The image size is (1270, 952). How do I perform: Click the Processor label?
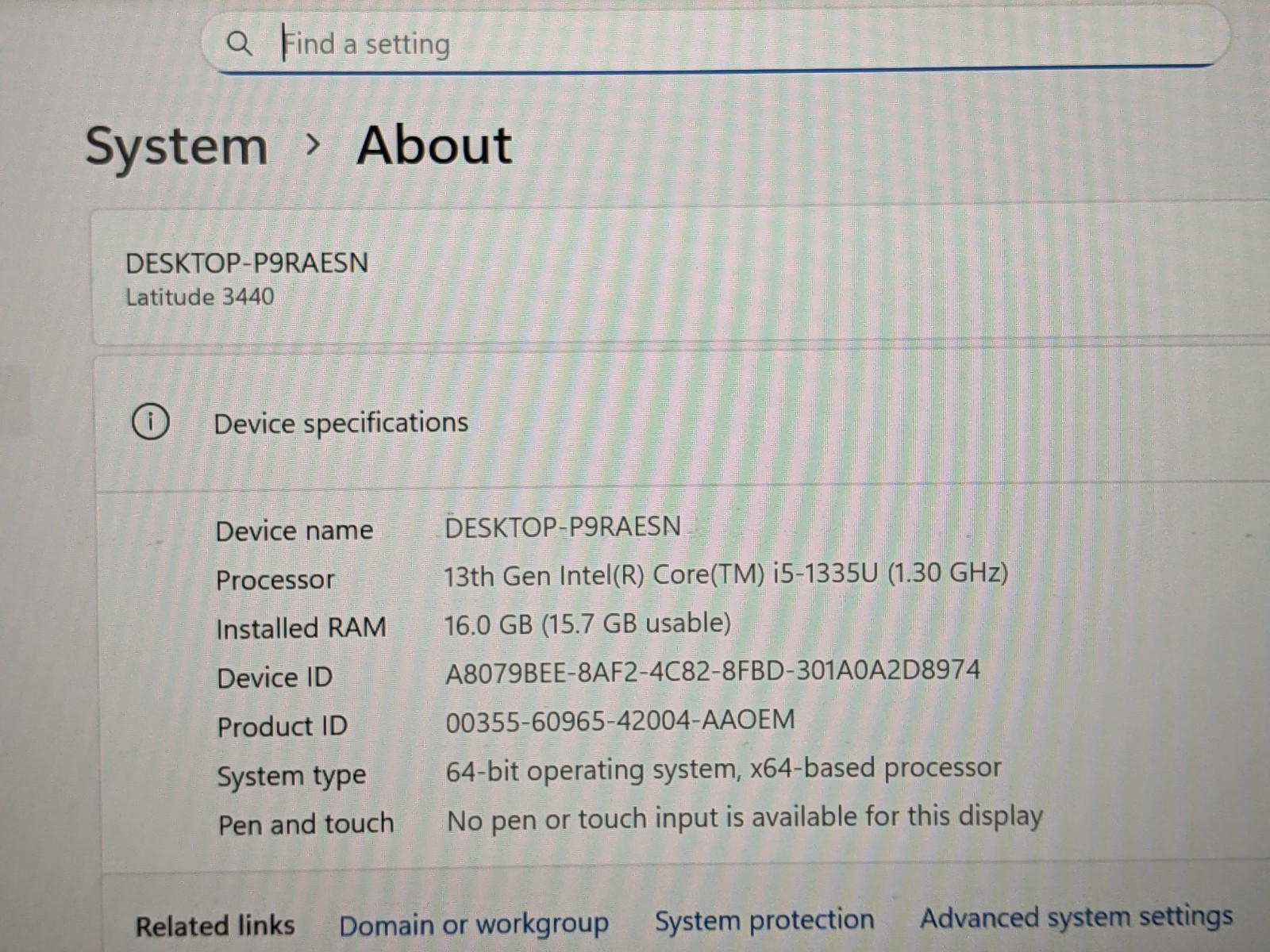click(x=275, y=580)
